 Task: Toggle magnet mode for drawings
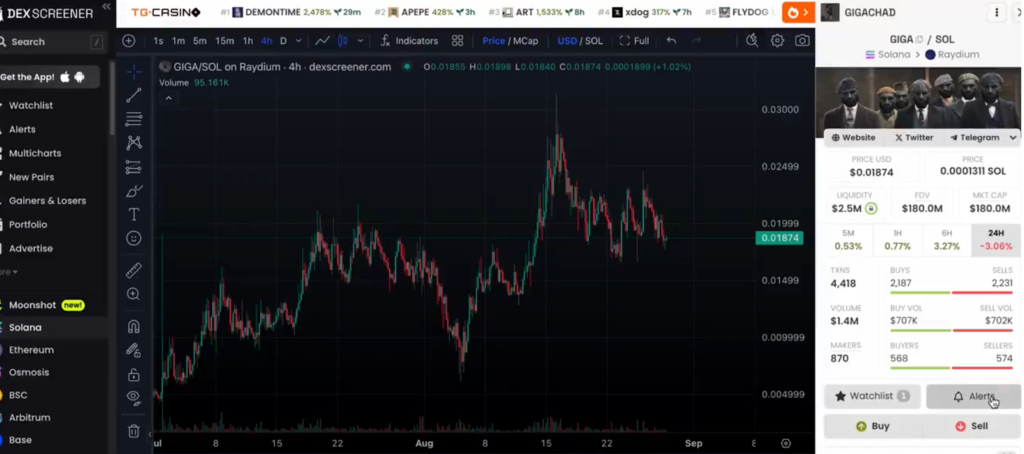pos(134,326)
